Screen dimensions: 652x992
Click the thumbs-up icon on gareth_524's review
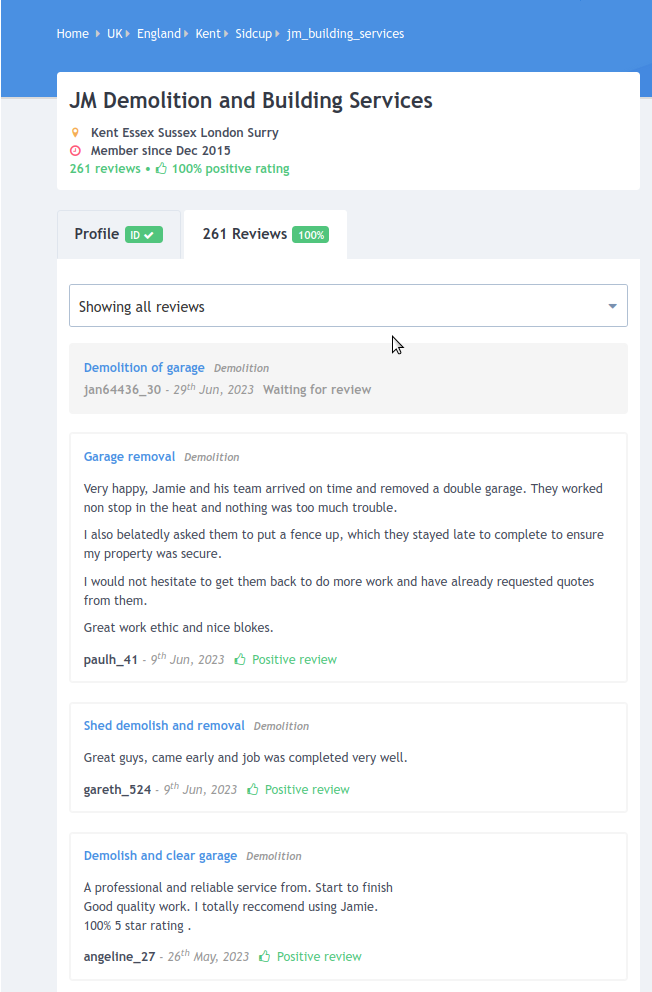click(253, 789)
